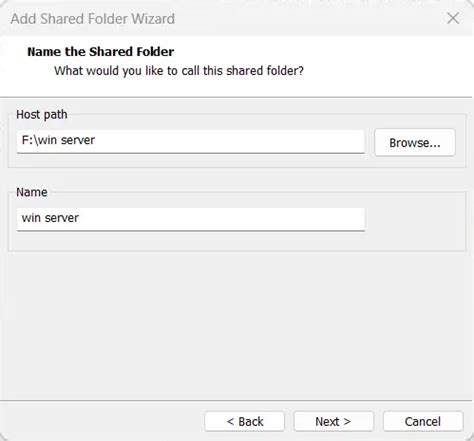Cancel the shared folder wizard

point(423,421)
